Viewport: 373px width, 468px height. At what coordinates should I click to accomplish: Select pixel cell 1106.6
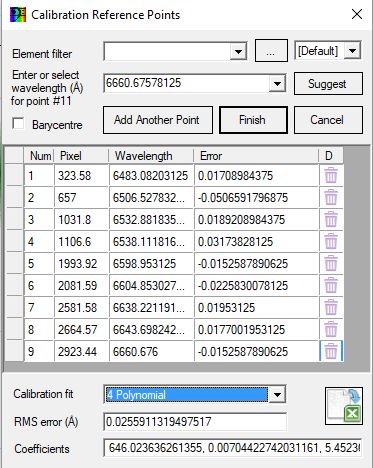tap(82, 242)
